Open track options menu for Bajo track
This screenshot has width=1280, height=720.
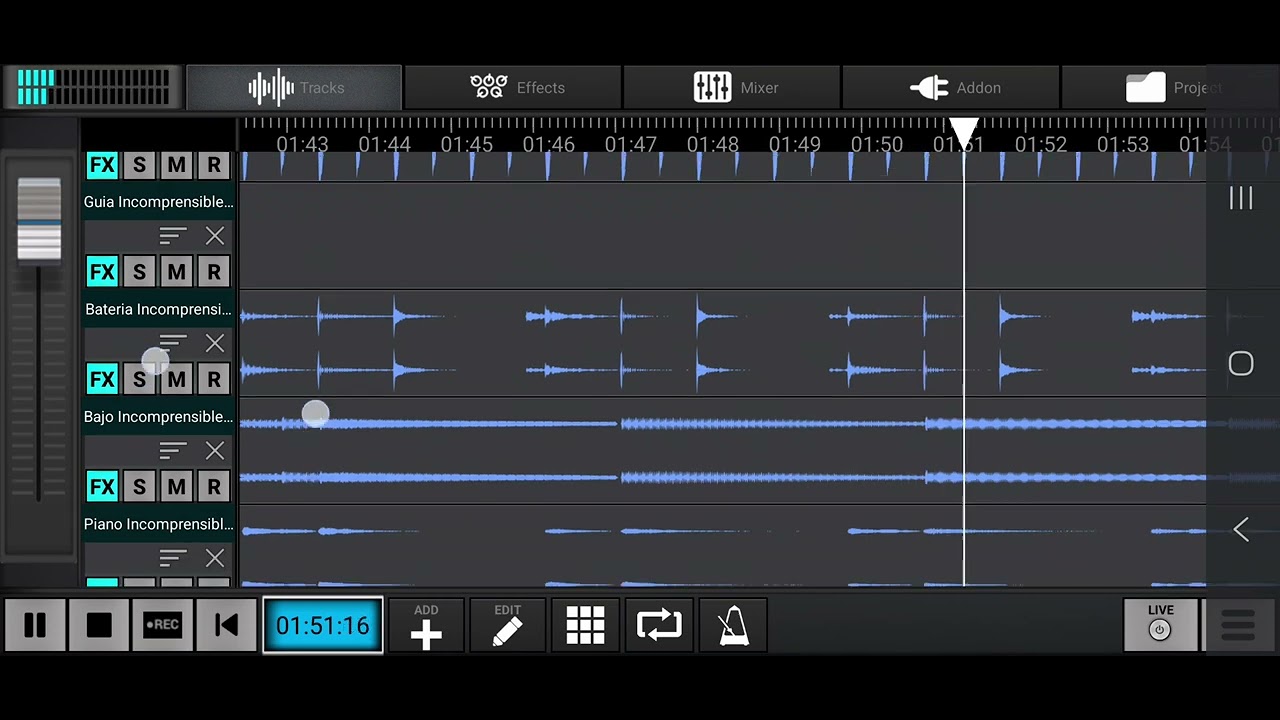point(173,451)
